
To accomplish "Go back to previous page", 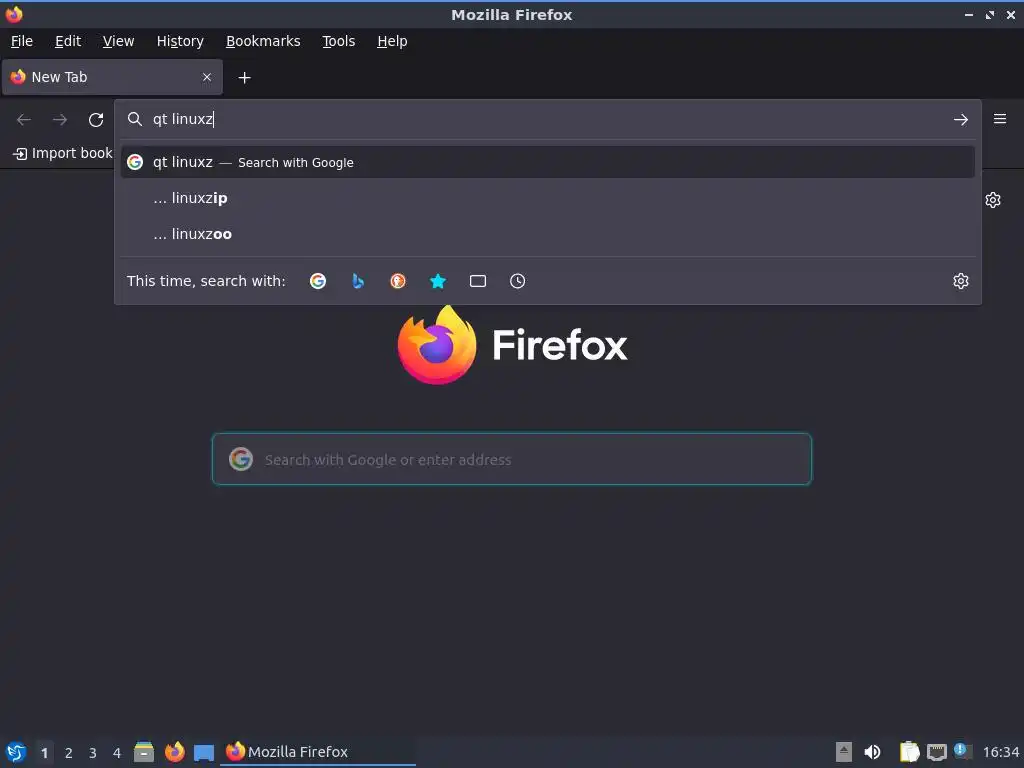I will 24,120.
